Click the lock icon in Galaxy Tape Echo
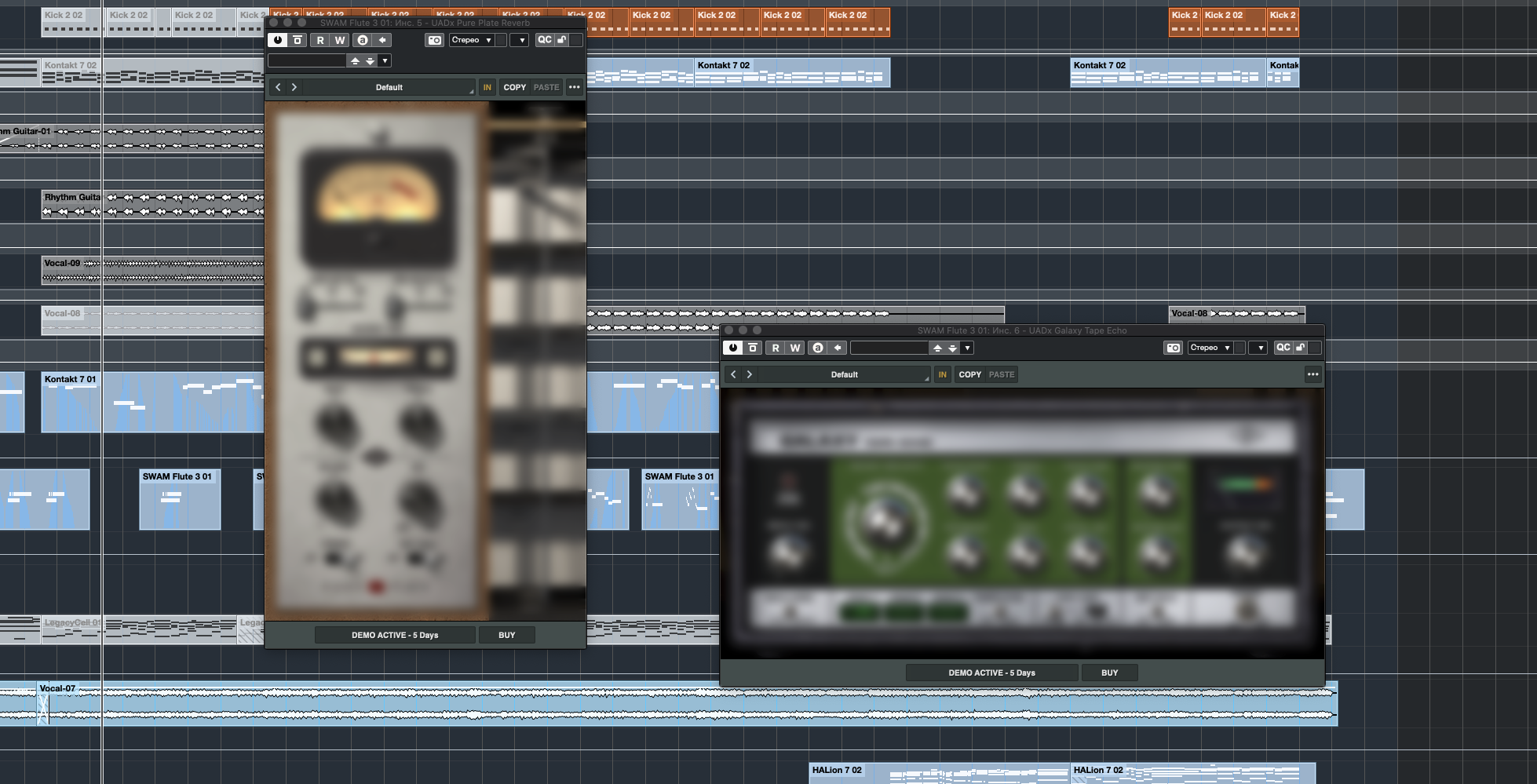This screenshot has height=784, width=1537. click(x=1301, y=348)
